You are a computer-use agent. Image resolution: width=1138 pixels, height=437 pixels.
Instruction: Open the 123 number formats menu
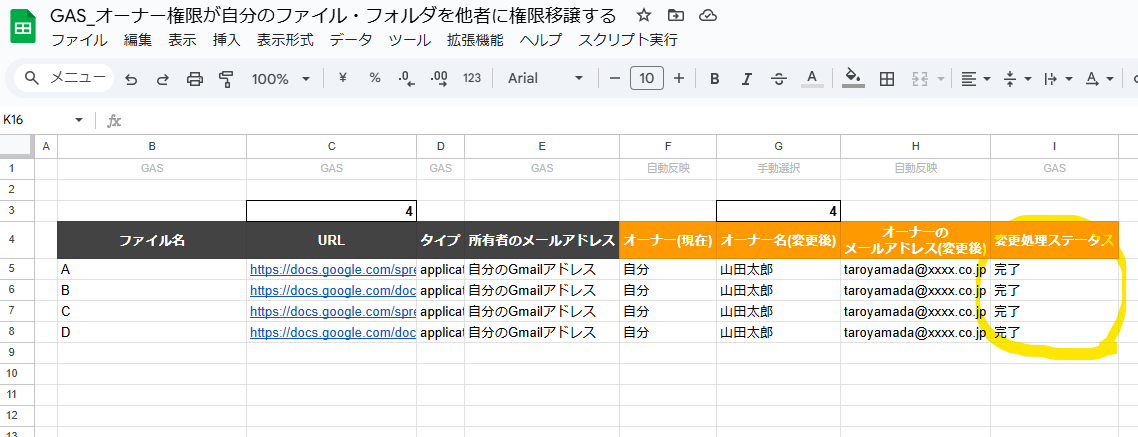472,78
